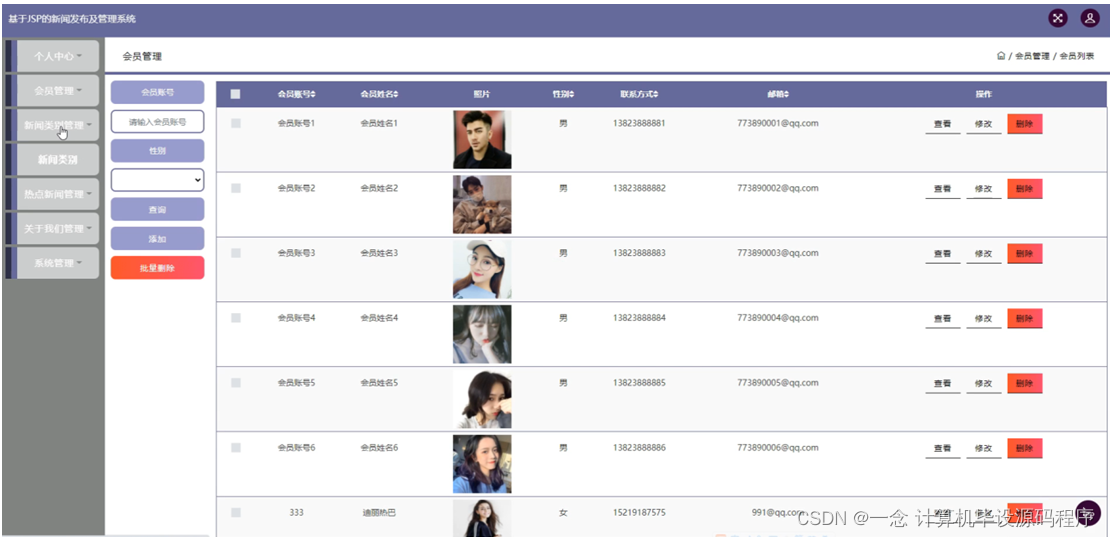Click email 773890003@qq.com
Viewport: 1110px width, 537px height.
coord(778,253)
